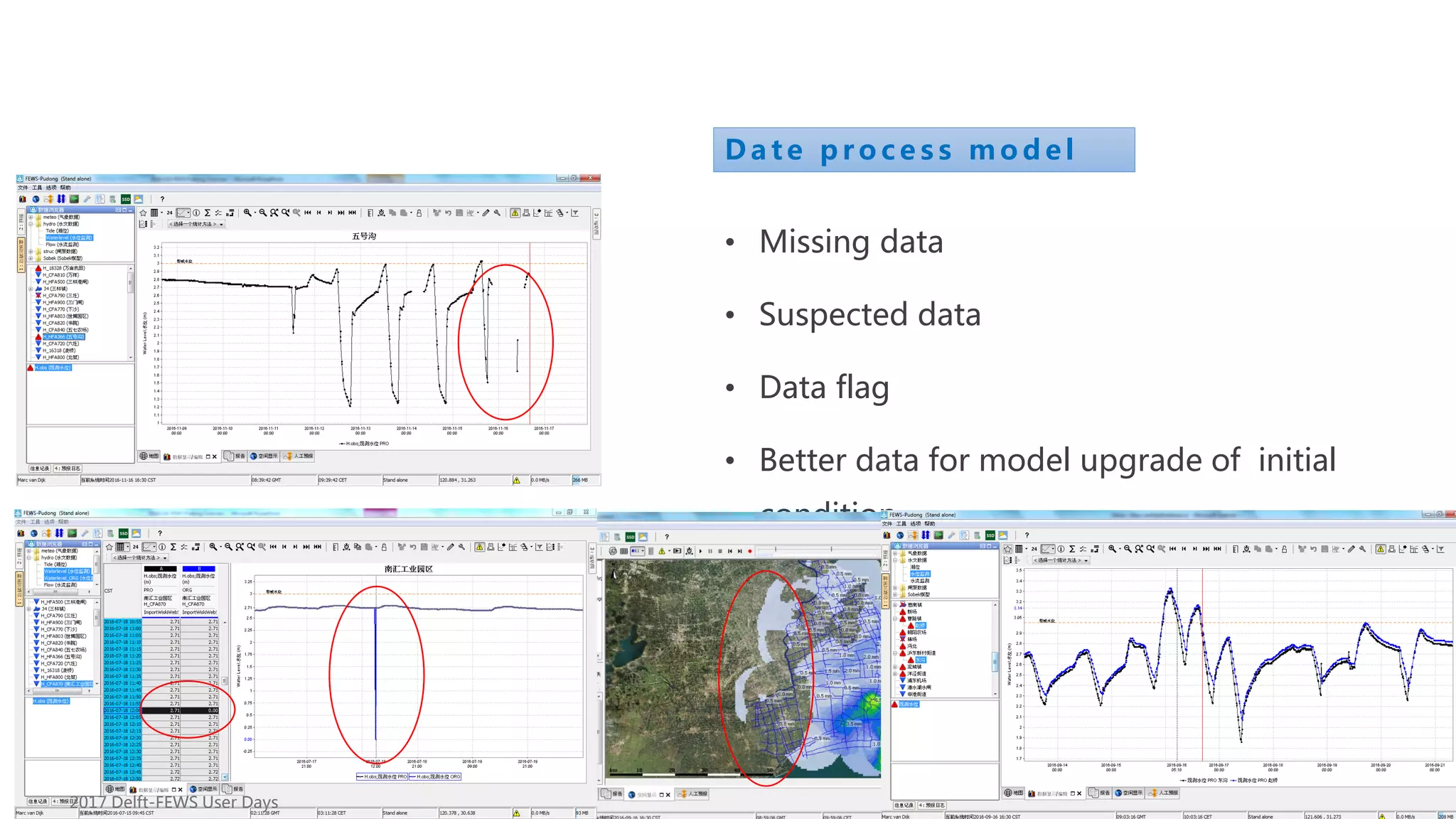Select the highlighted 0.00 cell in the bottom-left table
The width and height of the screenshot is (1456, 819).
(x=200, y=710)
